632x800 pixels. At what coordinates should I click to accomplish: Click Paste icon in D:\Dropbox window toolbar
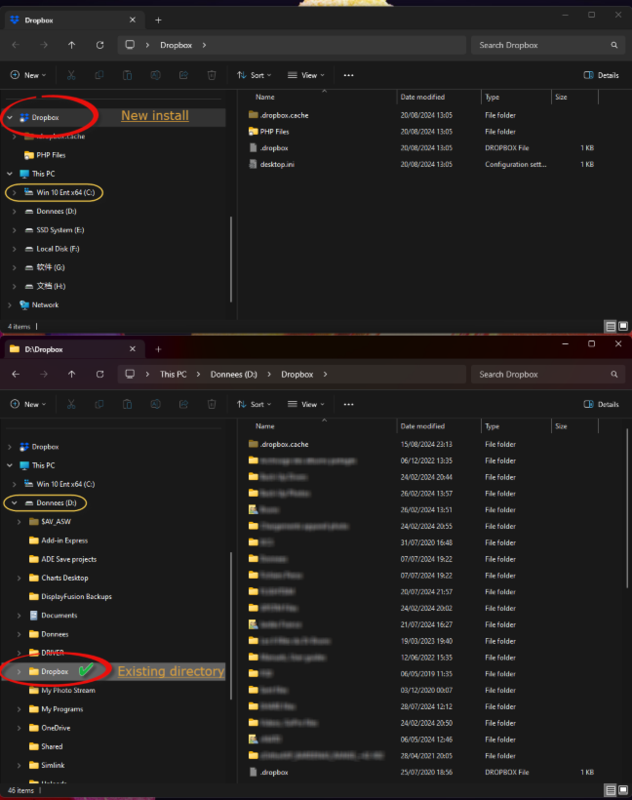(x=128, y=404)
